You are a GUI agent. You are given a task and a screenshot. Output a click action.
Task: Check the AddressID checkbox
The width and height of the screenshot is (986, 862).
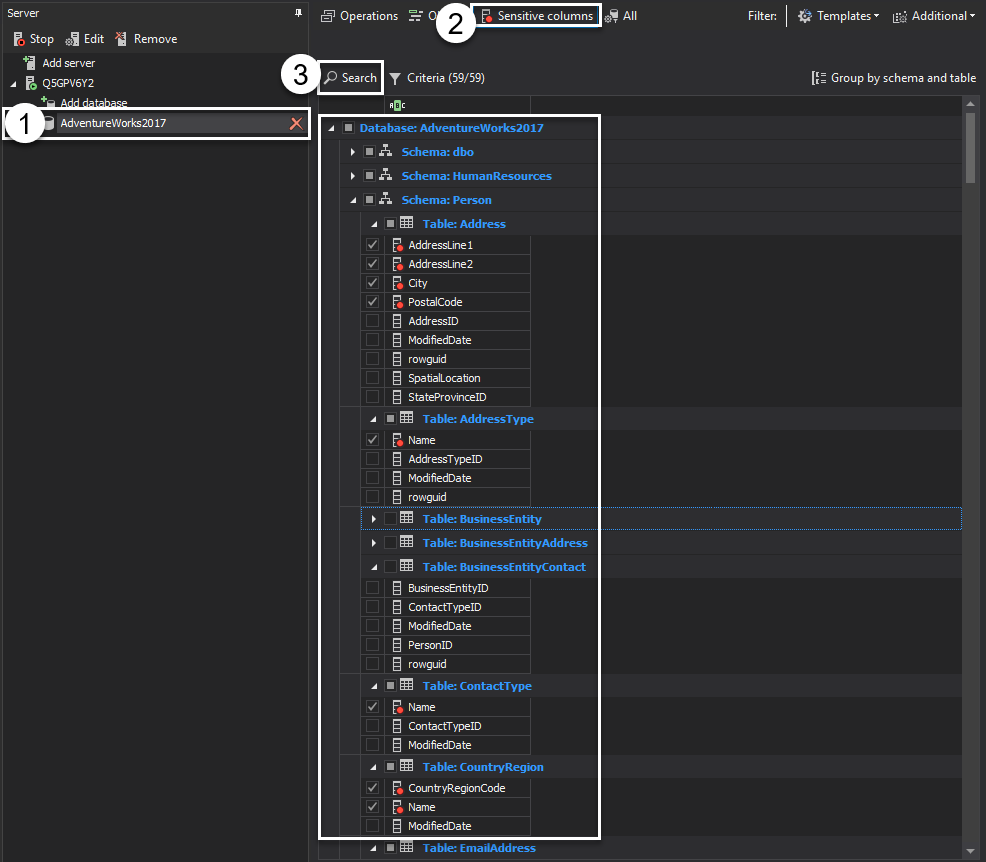372,321
